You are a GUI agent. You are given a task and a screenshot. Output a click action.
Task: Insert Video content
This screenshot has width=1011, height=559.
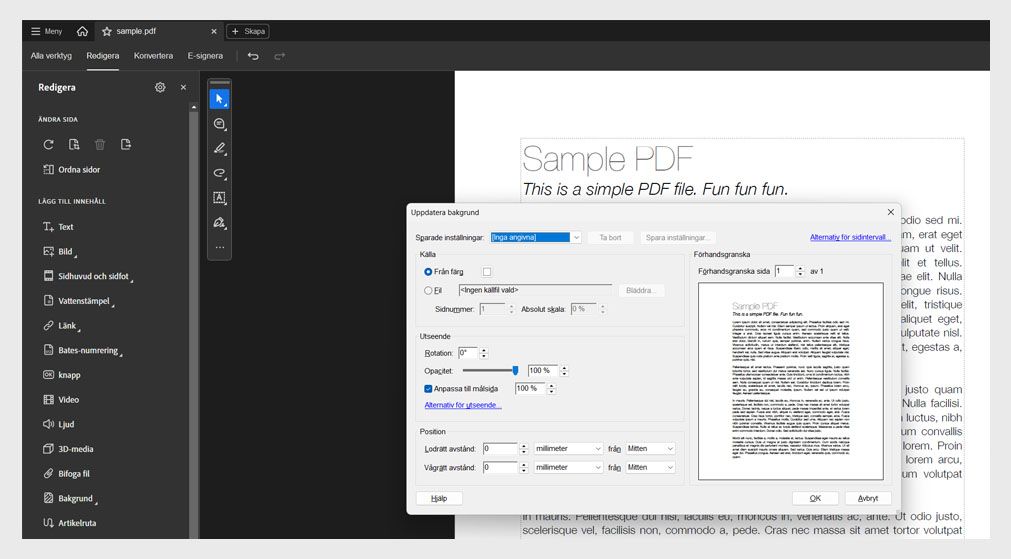[61, 400]
